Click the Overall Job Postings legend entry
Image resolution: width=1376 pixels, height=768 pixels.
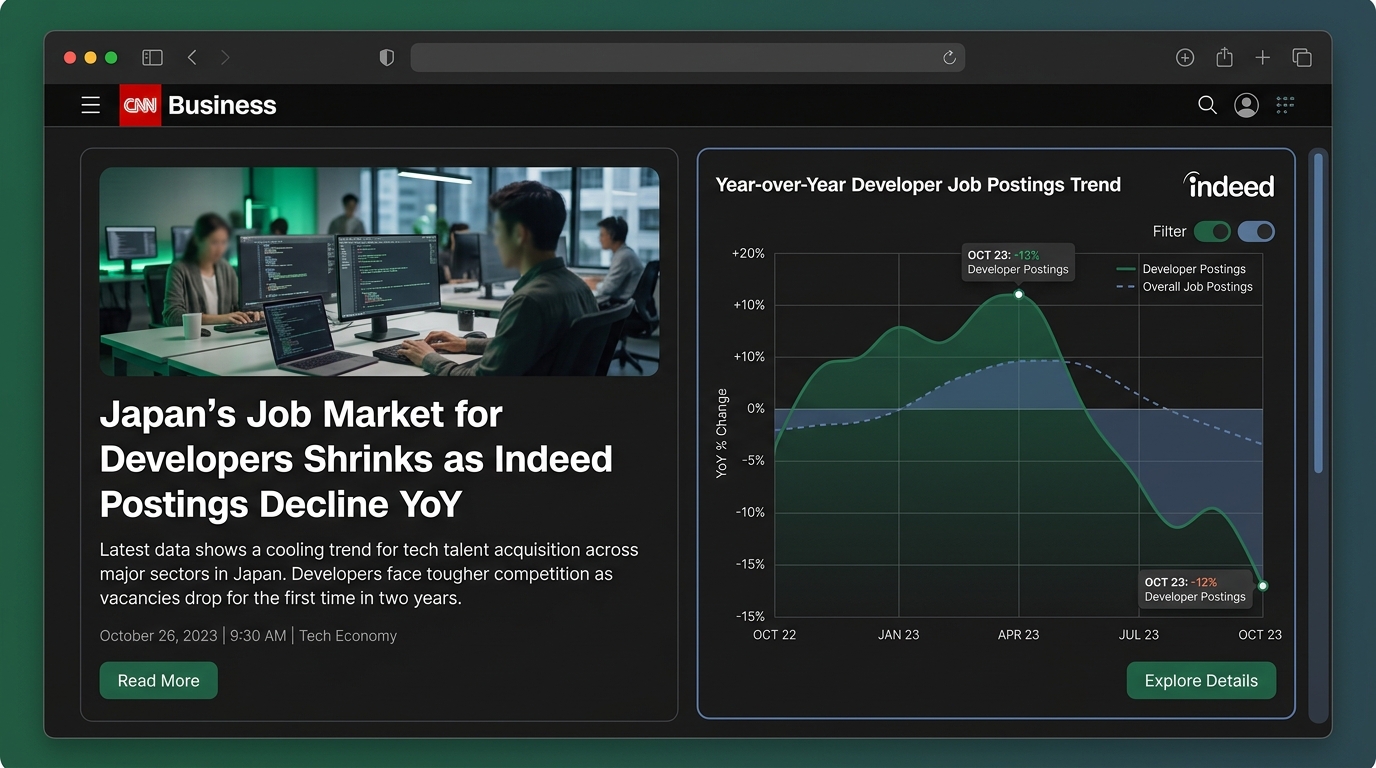pyautogui.click(x=1184, y=287)
